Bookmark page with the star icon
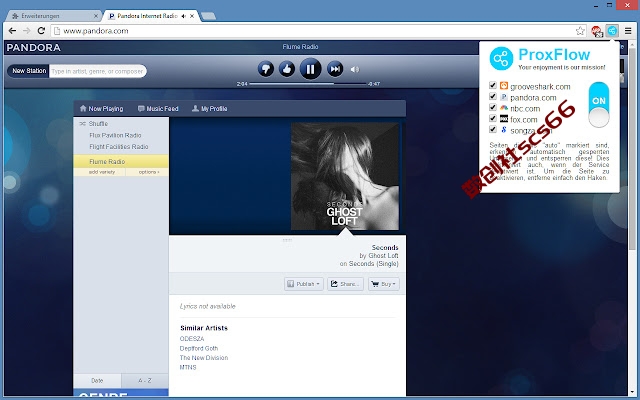 tap(580, 31)
